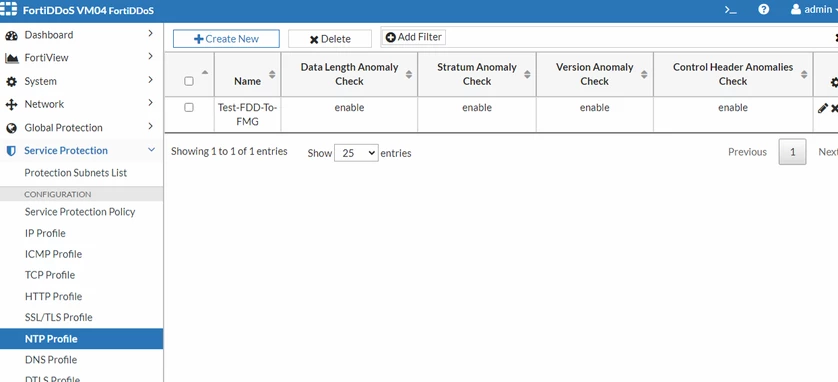Sort by Data Length Anomaly Check arrows

click(x=409, y=74)
